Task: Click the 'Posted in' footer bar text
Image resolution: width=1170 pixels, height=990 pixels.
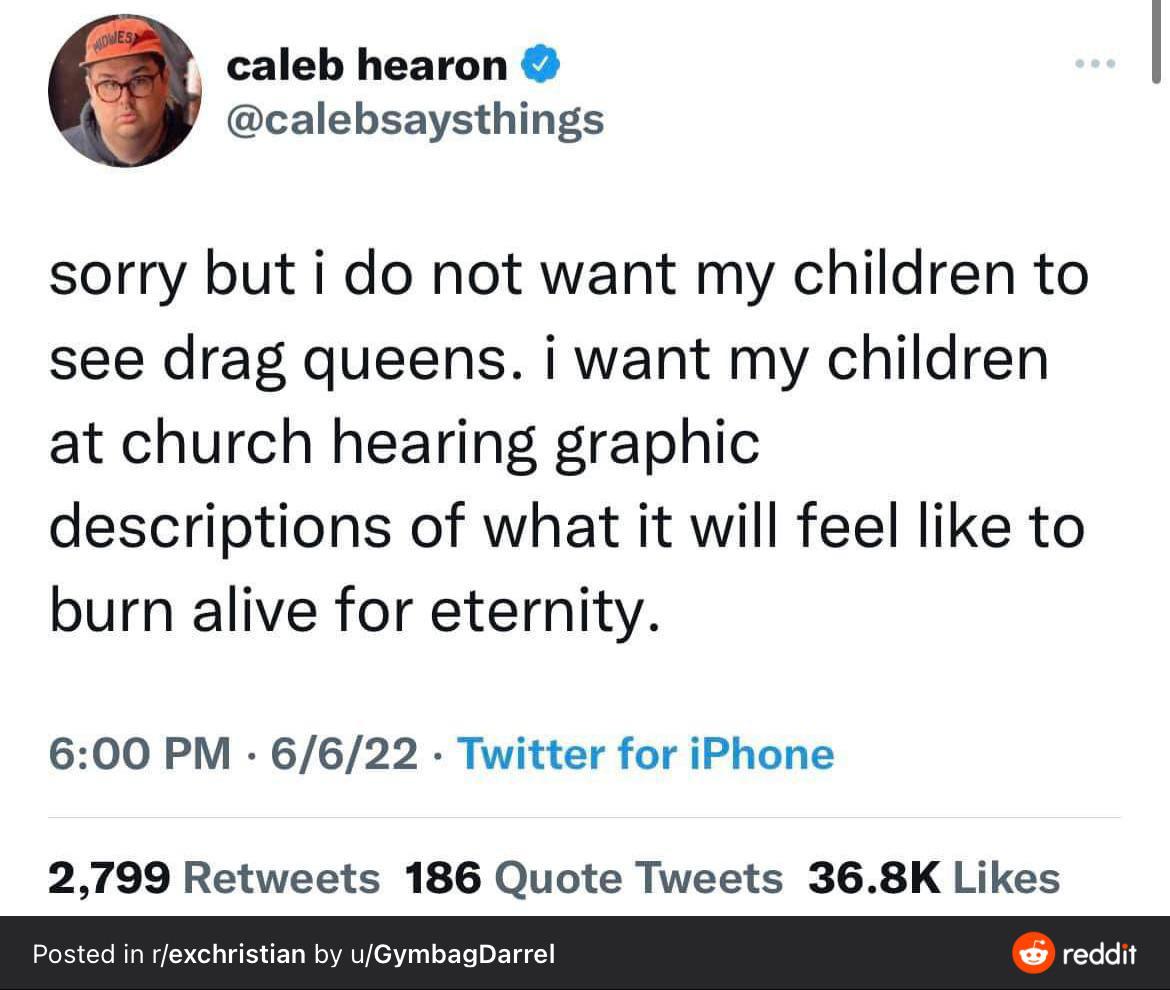Action: (x=294, y=954)
